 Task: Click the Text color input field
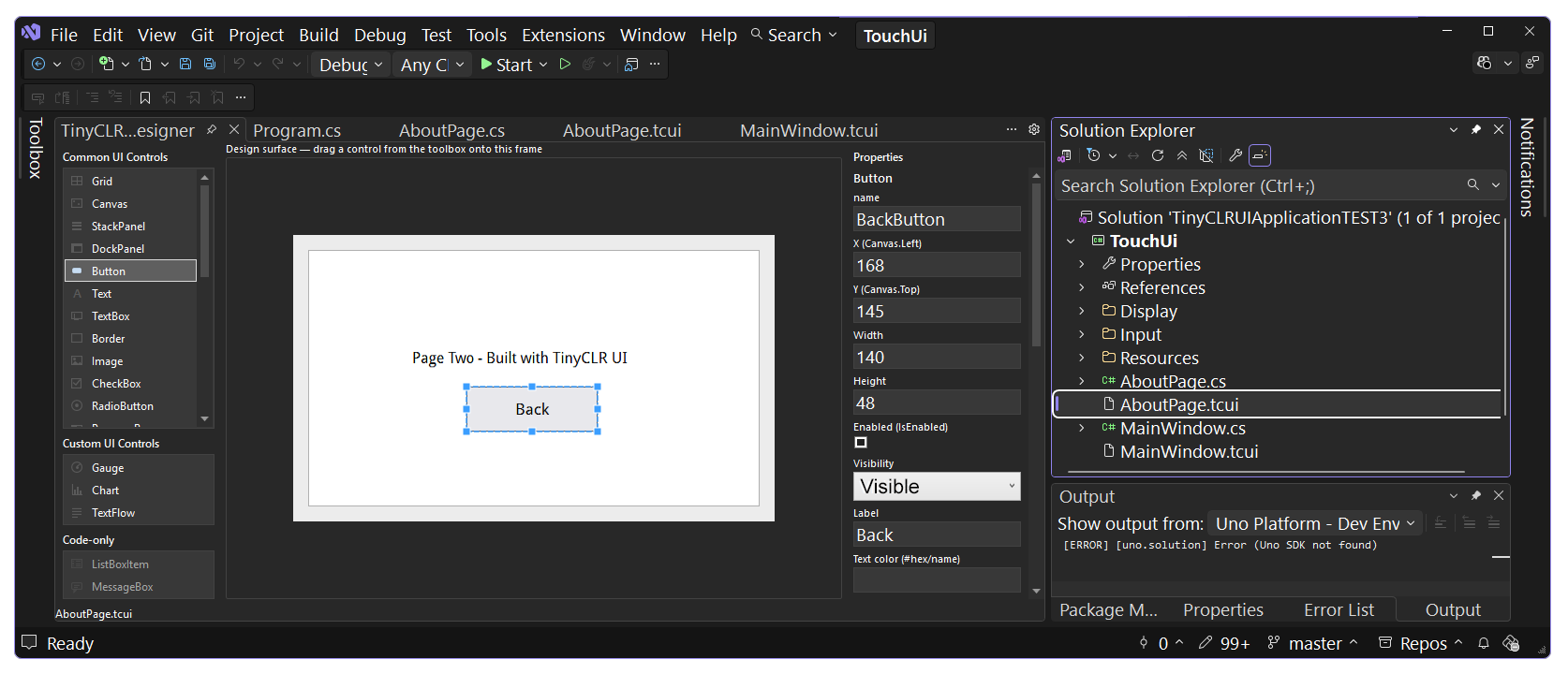pyautogui.click(x=937, y=579)
